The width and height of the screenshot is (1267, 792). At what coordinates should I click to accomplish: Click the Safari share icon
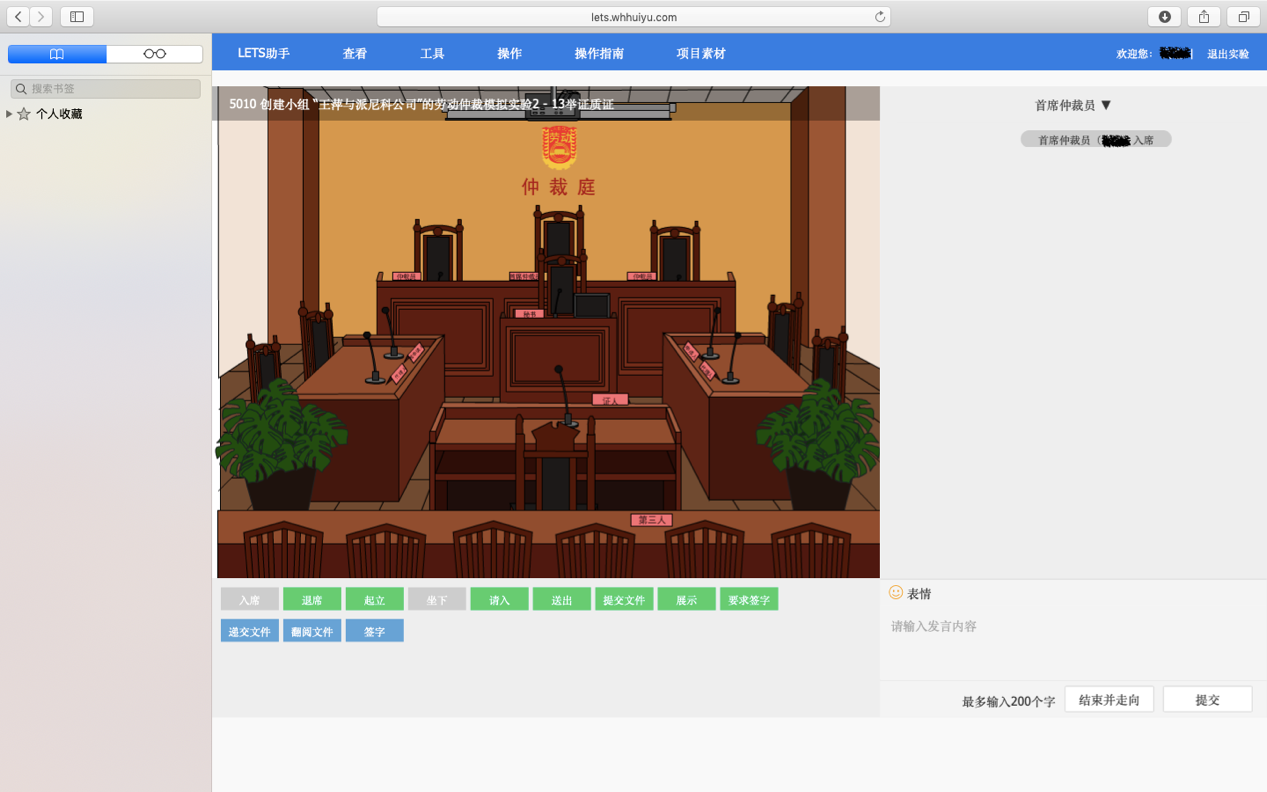[x=1204, y=17]
